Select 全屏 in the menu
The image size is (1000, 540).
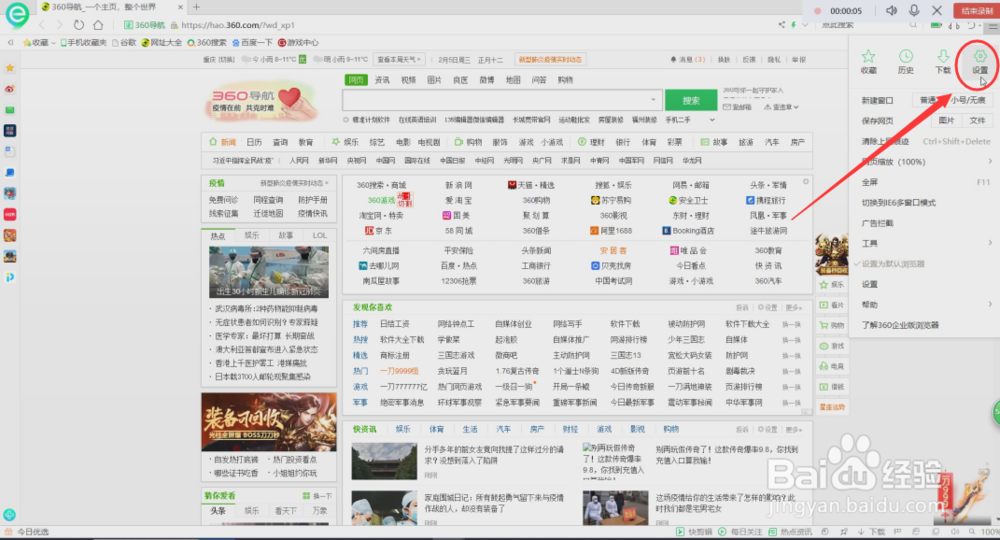(870, 182)
